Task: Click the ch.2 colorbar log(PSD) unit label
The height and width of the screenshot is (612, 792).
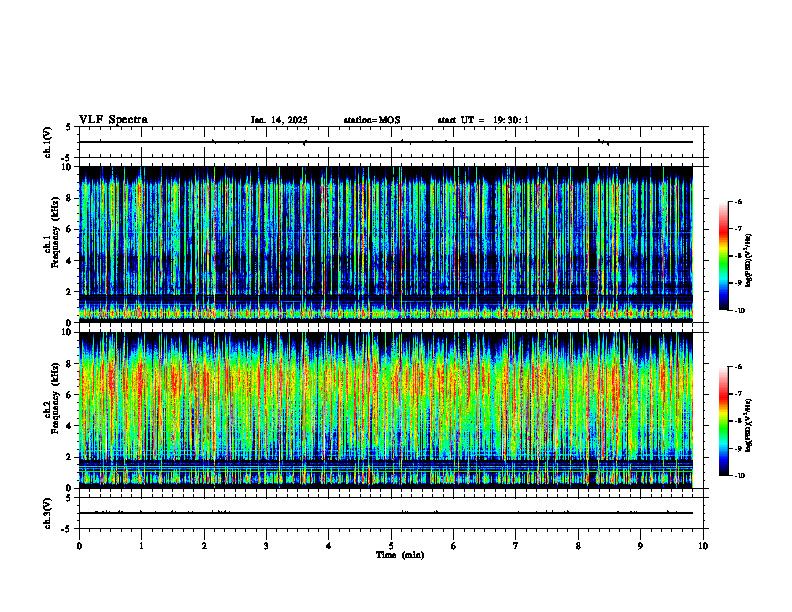Action: coord(749,425)
